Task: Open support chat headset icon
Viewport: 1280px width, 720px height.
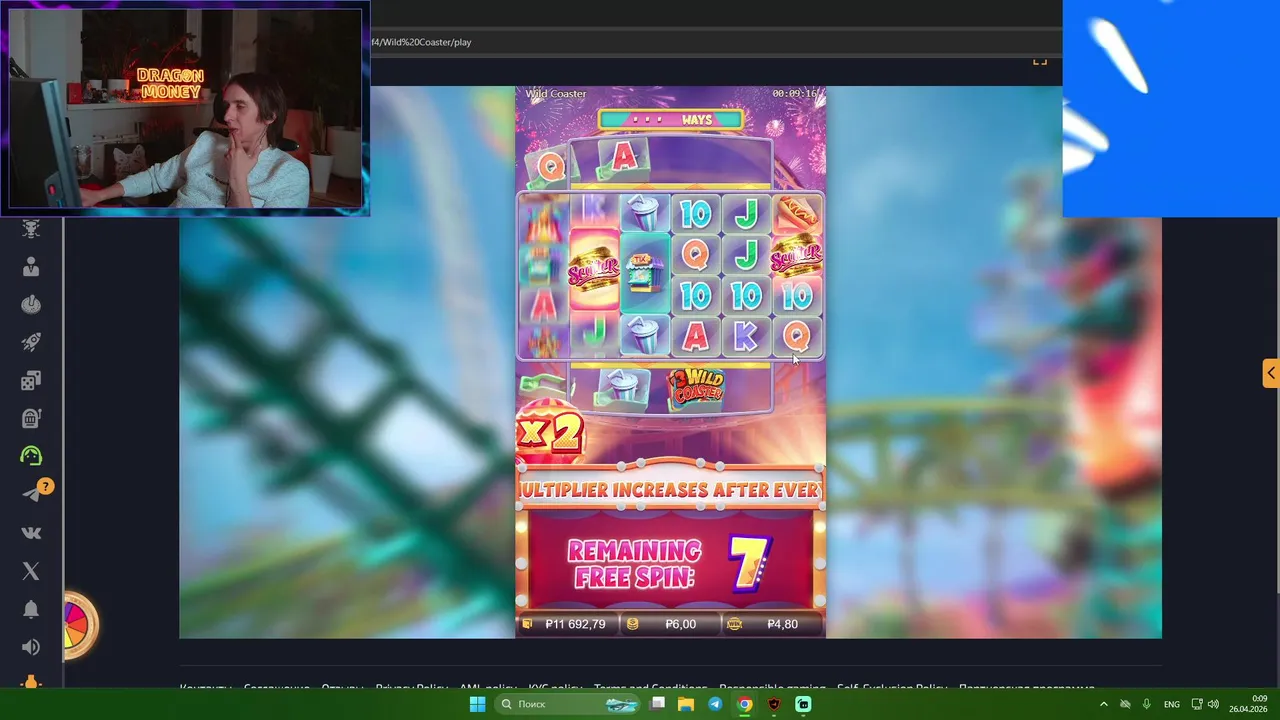Action: pos(31,456)
